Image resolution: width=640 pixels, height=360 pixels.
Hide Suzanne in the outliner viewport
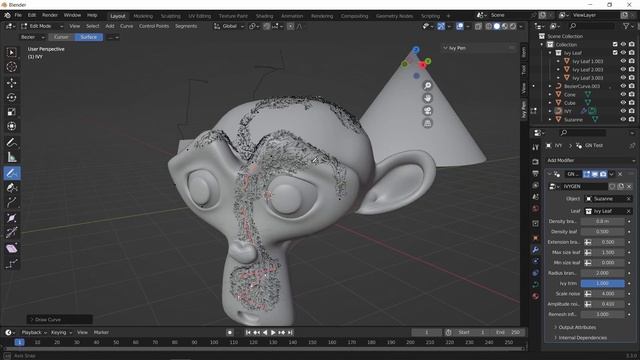623,120
